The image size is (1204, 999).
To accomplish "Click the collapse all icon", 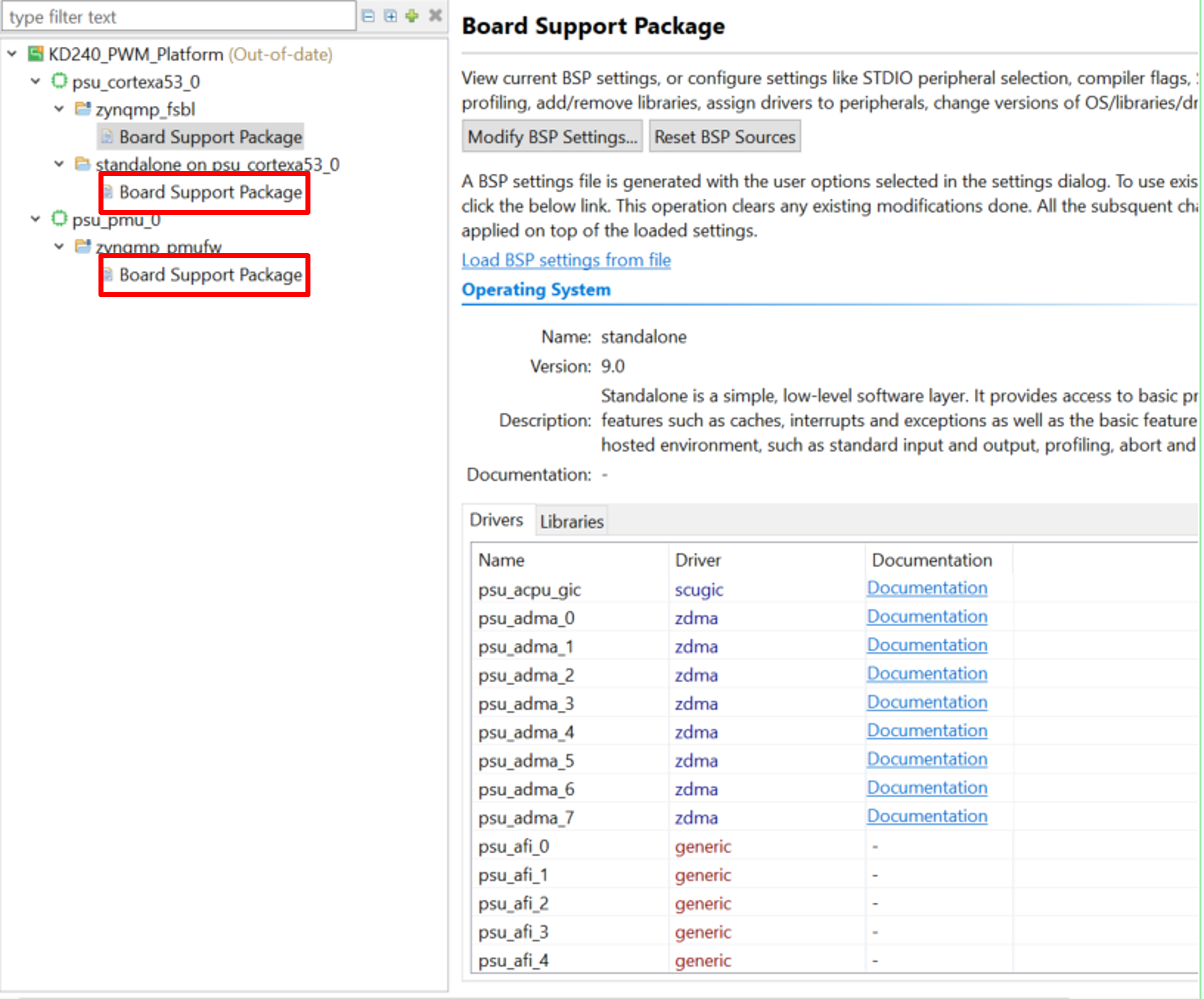I will click(x=369, y=16).
